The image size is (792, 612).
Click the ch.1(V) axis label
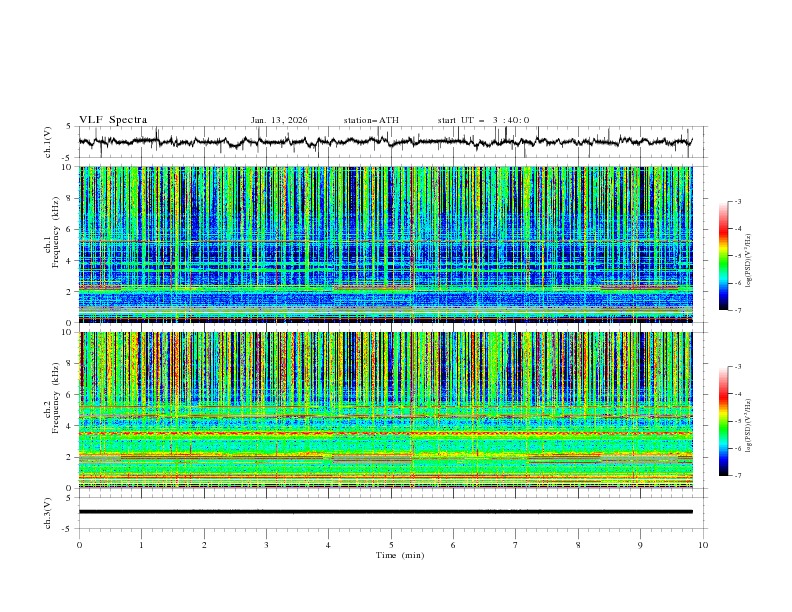point(47,142)
